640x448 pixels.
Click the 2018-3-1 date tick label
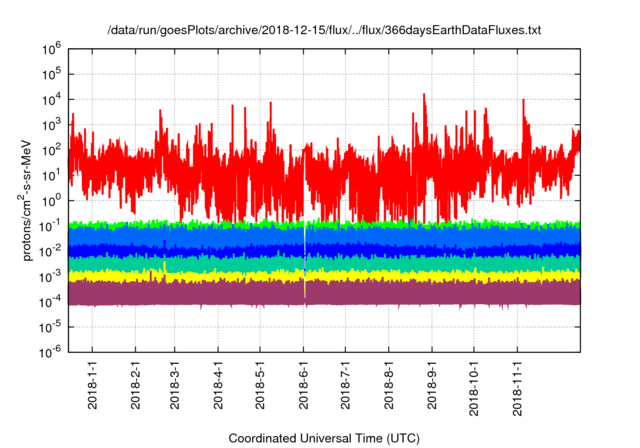[175, 386]
